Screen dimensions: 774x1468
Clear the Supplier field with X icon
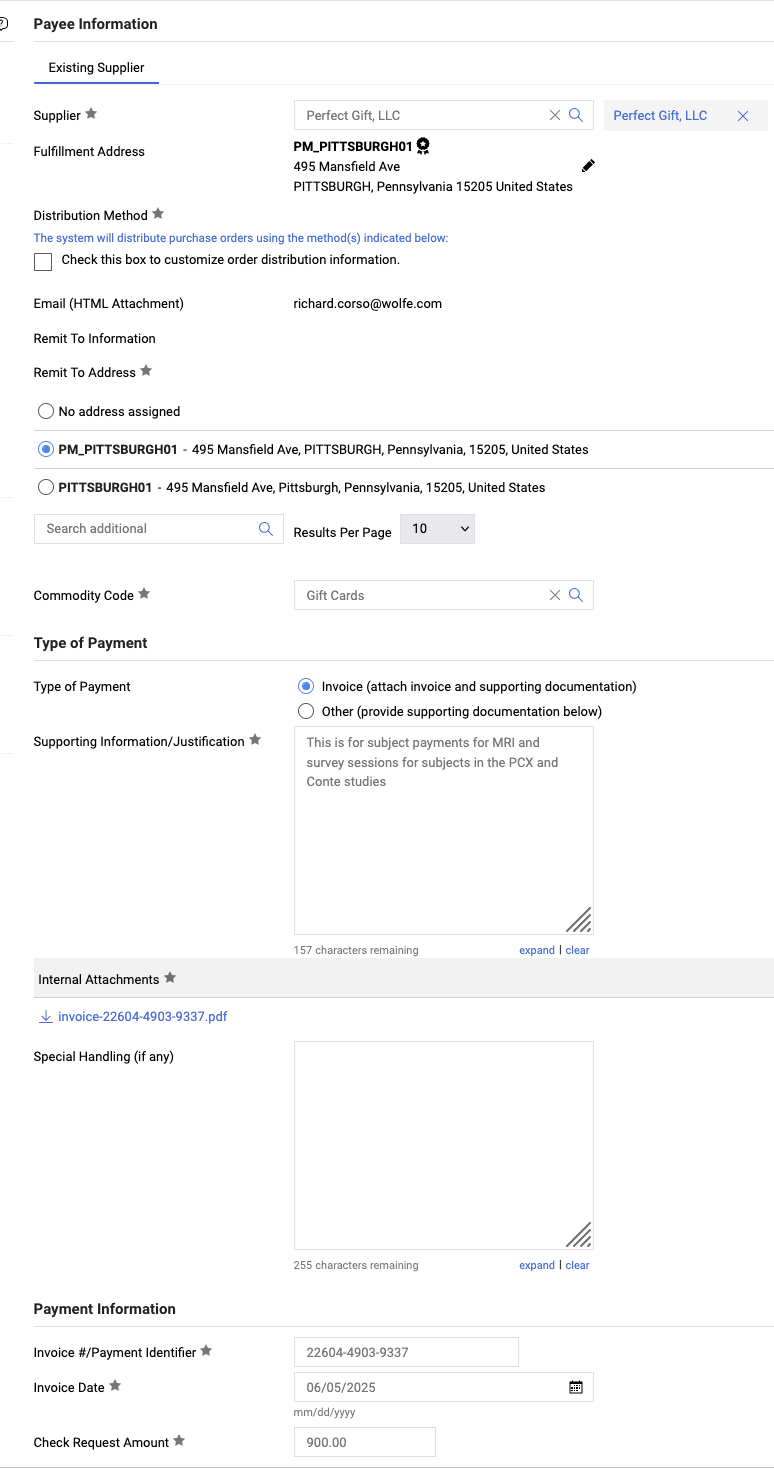coord(555,115)
